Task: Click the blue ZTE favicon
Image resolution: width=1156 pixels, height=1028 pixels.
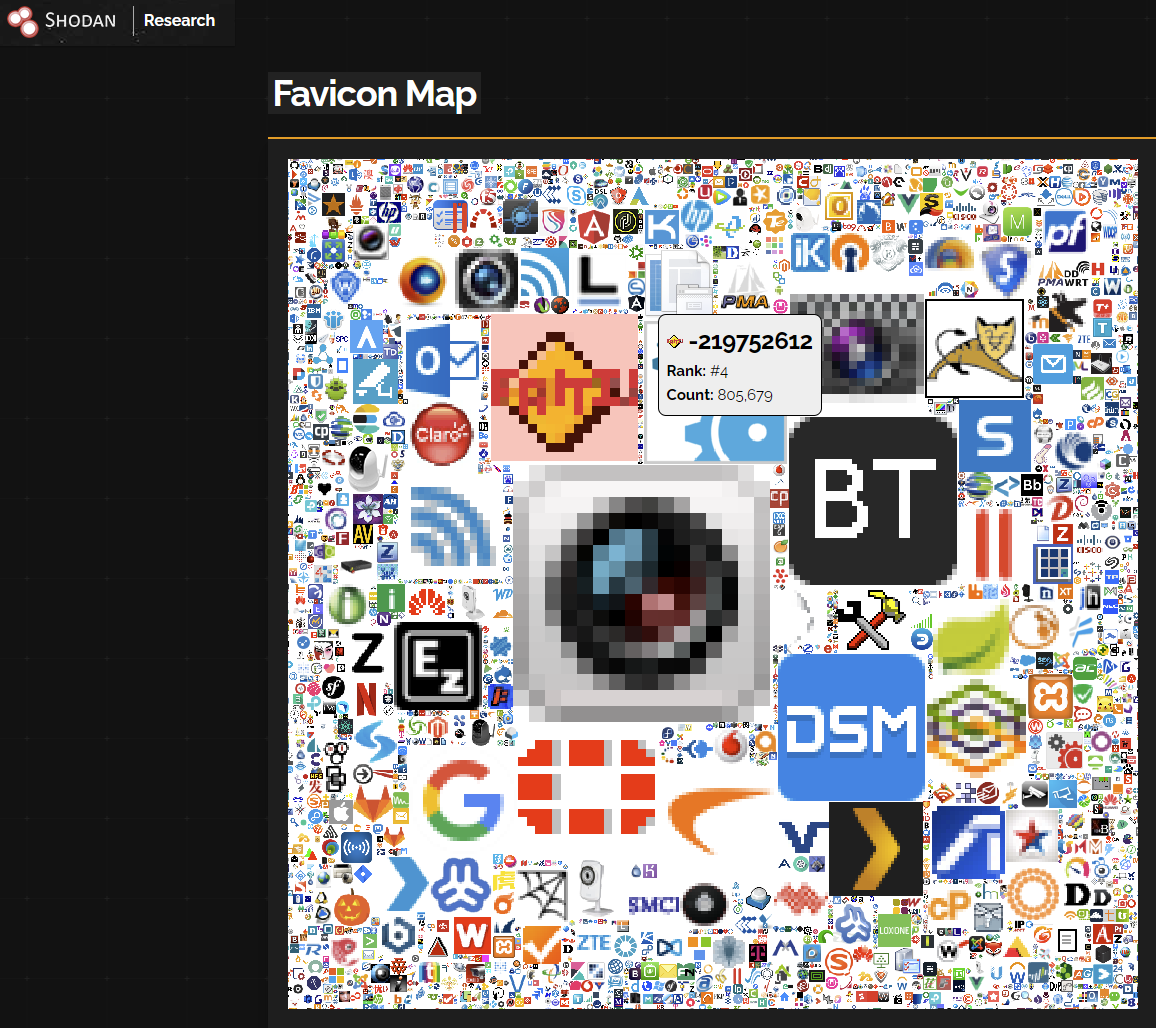Action: coord(593,942)
